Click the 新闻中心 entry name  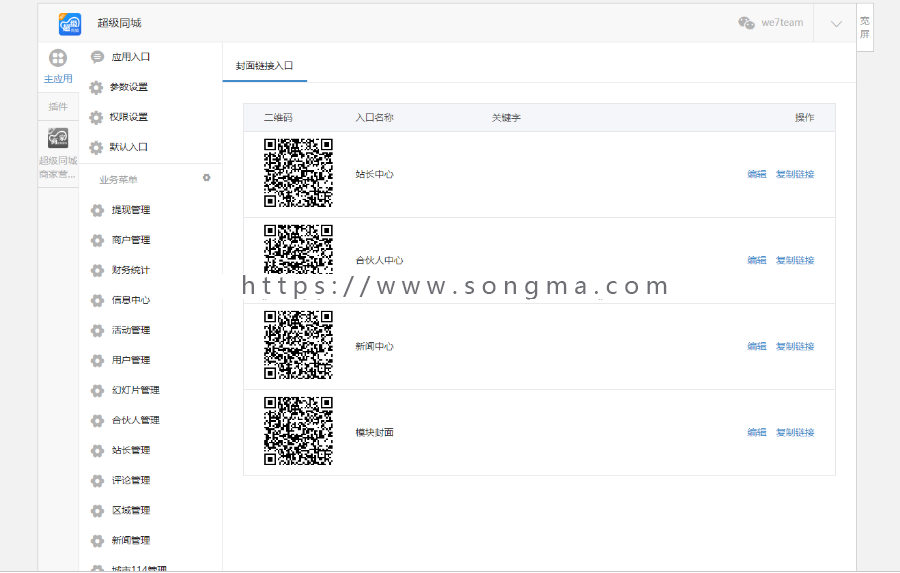pos(374,346)
